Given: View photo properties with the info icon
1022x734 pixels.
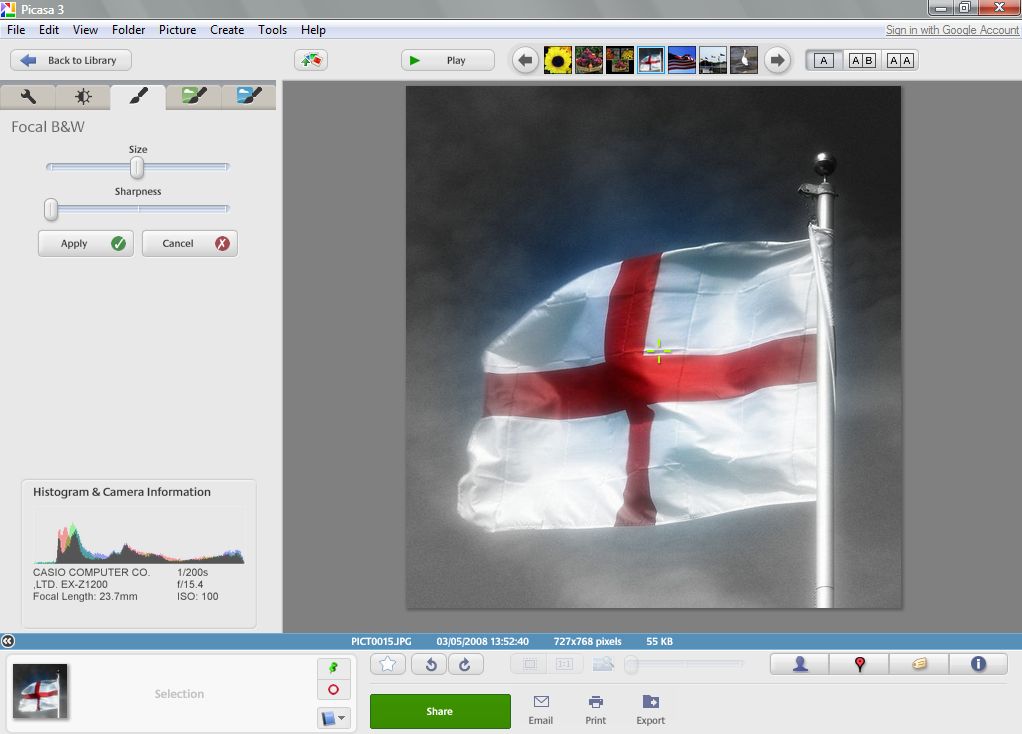Looking at the screenshot, I should (x=978, y=663).
